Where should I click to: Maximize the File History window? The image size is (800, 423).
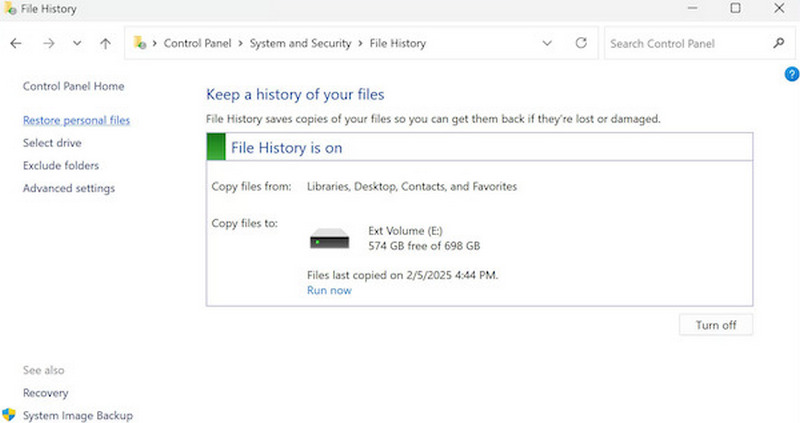click(x=735, y=8)
